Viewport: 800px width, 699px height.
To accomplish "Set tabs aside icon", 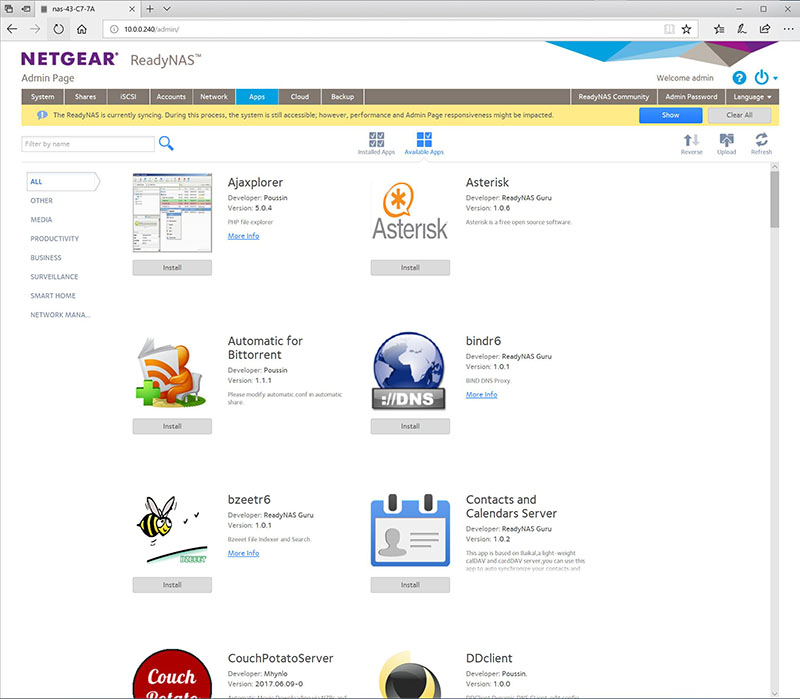I will (26, 9).
